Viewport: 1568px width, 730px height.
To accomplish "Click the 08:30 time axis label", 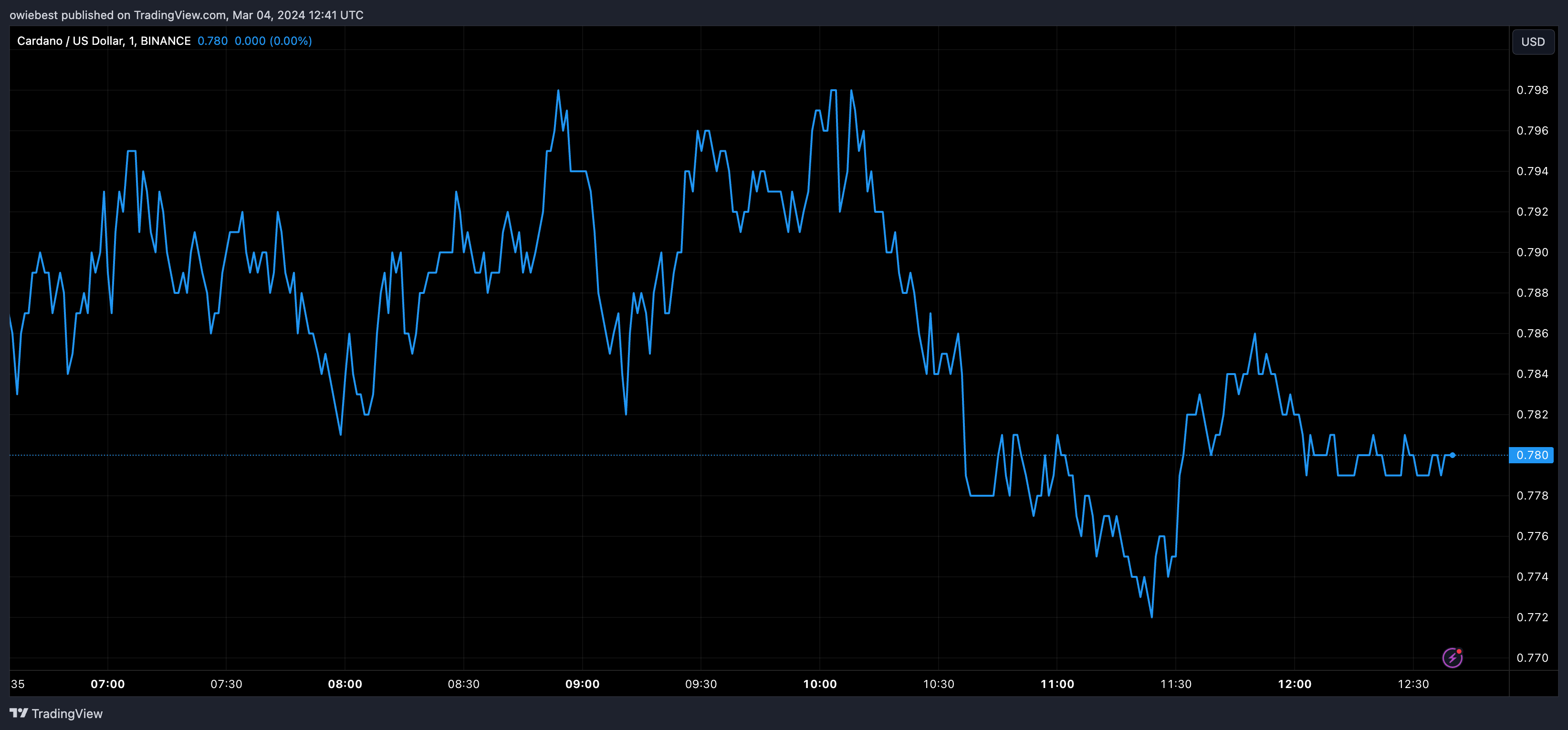I will coord(464,684).
